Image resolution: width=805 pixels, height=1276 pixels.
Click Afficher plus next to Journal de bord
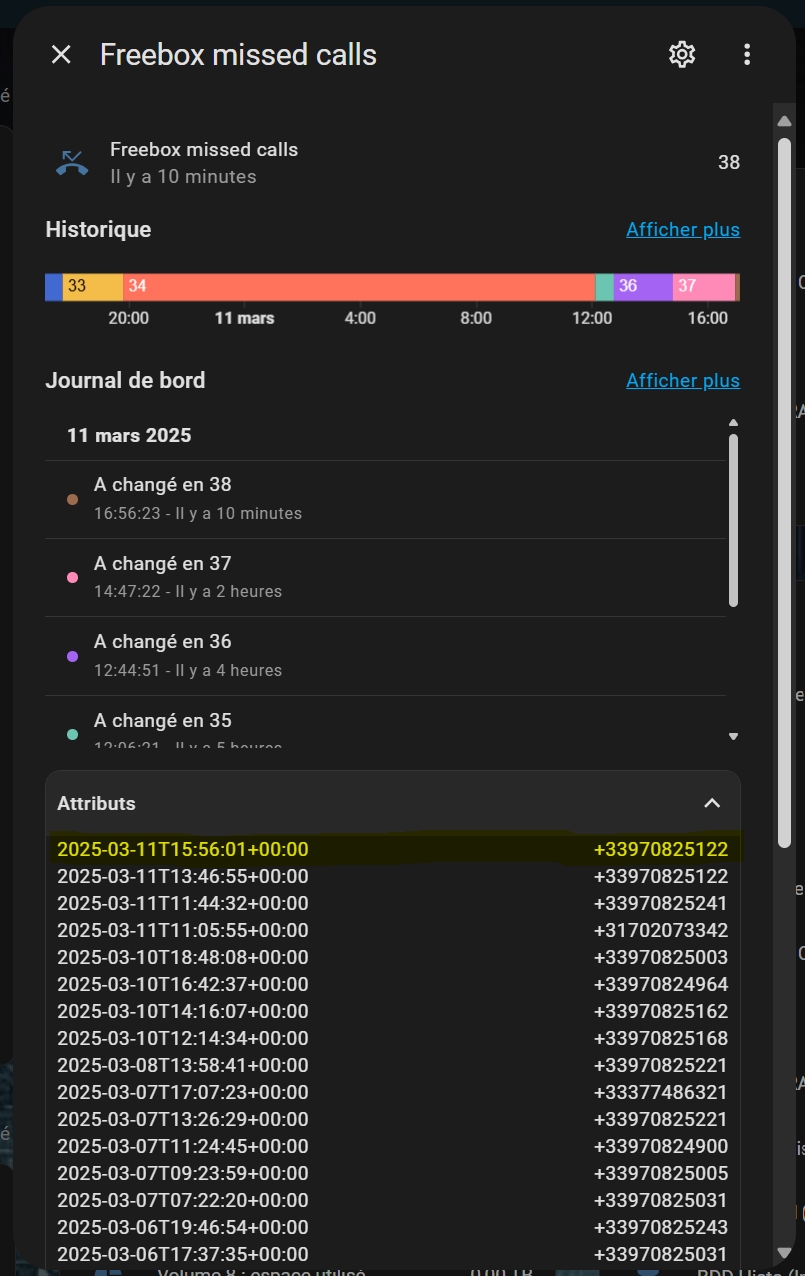tap(683, 381)
